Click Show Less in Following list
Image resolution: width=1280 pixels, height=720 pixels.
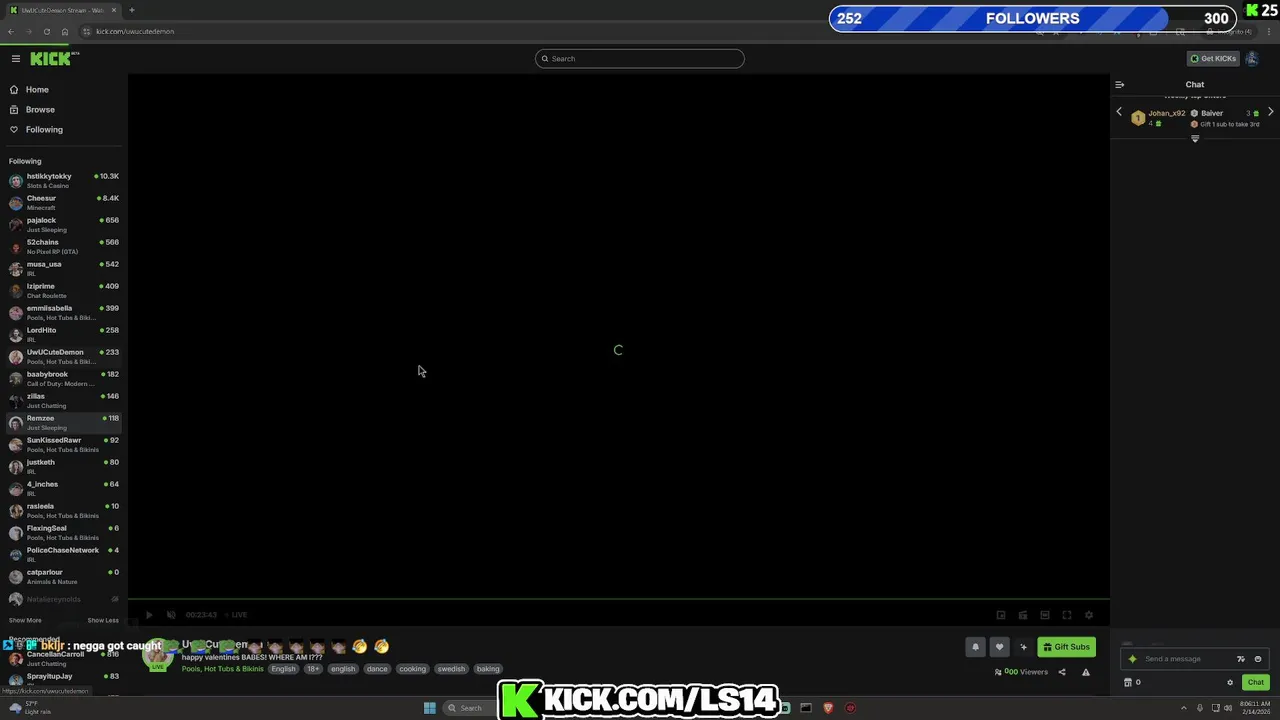click(103, 620)
